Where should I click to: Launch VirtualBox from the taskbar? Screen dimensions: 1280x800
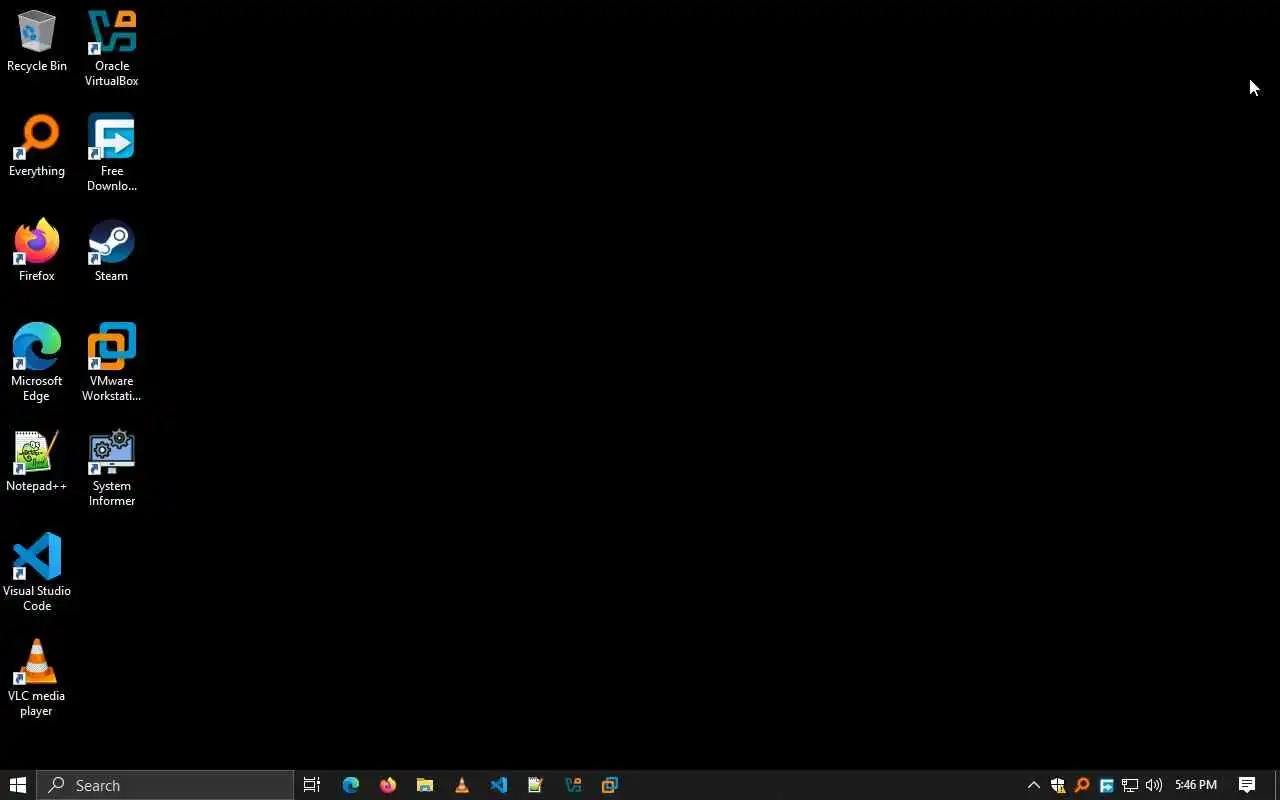tap(573, 785)
